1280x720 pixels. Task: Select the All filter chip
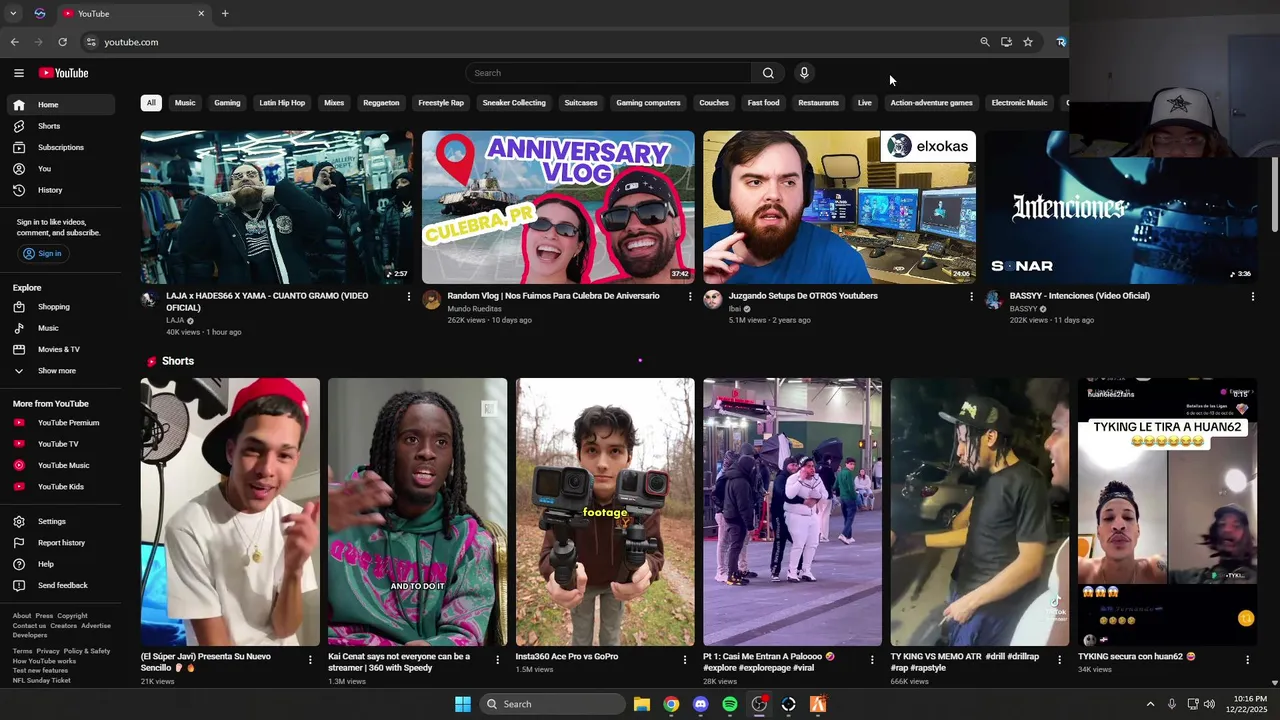[151, 103]
